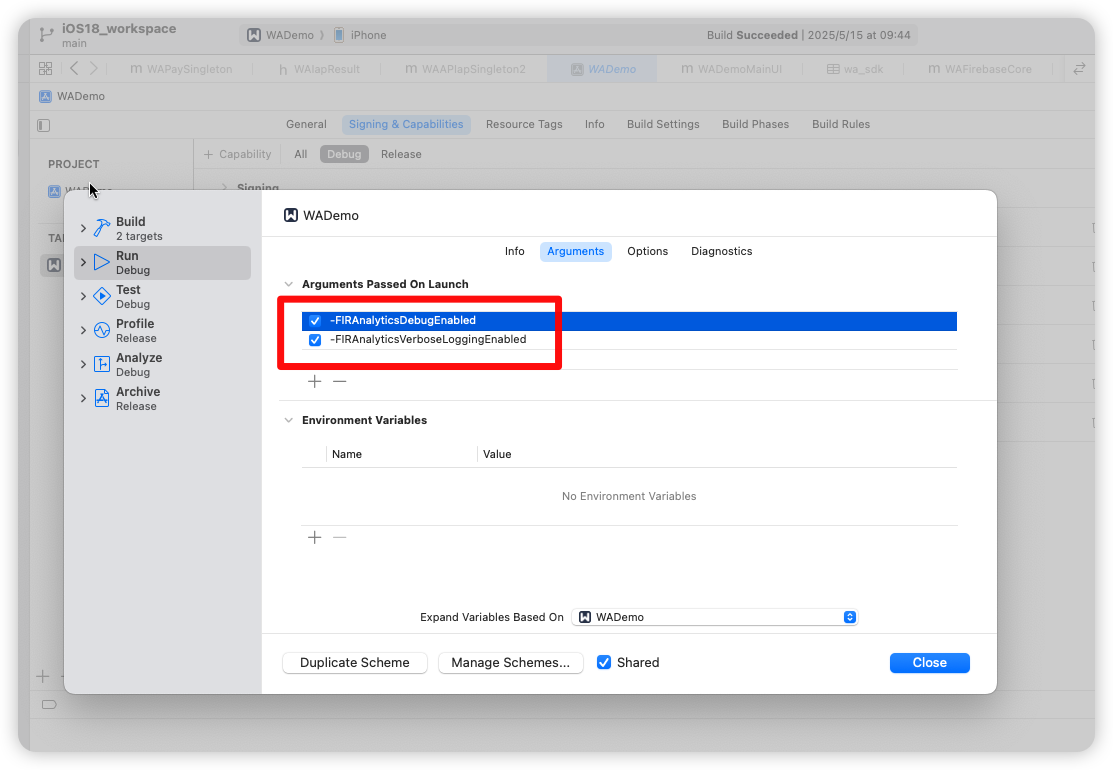Viewport: 1113px width, 770px height.
Task: Open the WADemoMainUI editor tab
Action: (731, 69)
